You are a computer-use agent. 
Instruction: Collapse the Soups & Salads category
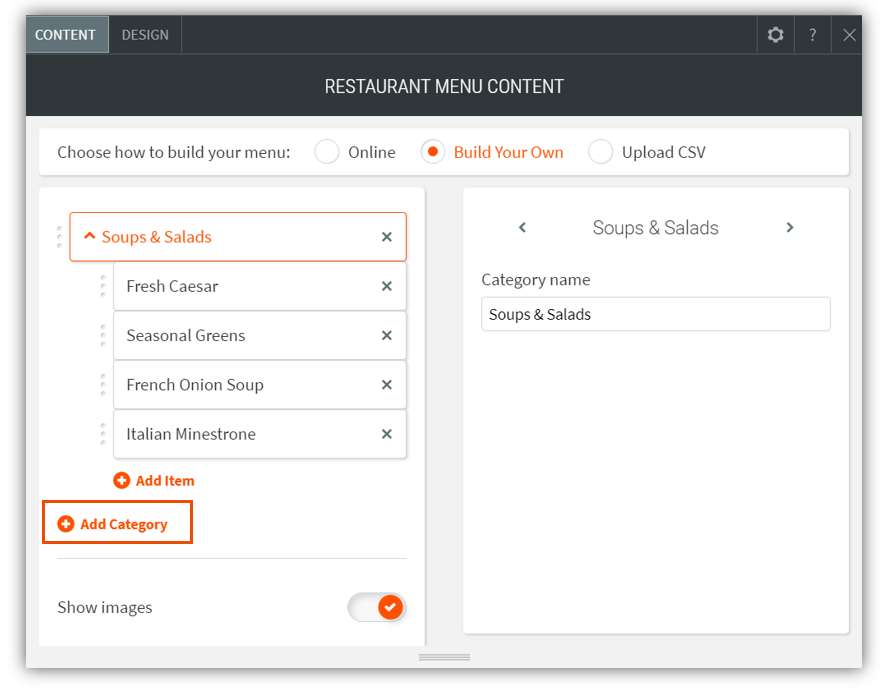point(90,237)
